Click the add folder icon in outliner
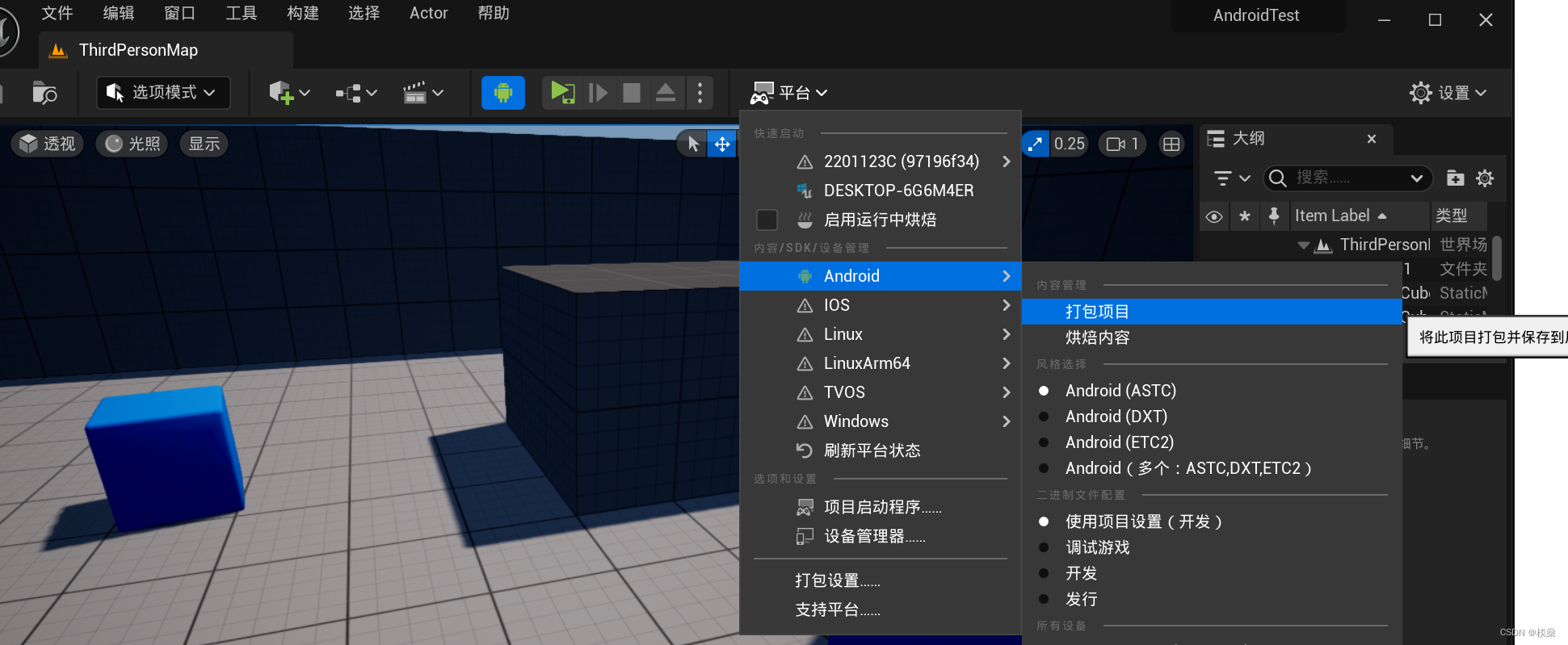 (x=1455, y=178)
